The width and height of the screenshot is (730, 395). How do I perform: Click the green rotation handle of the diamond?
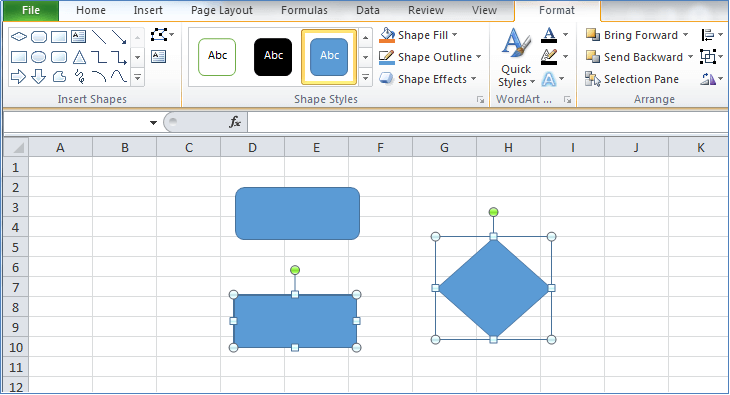pos(493,212)
